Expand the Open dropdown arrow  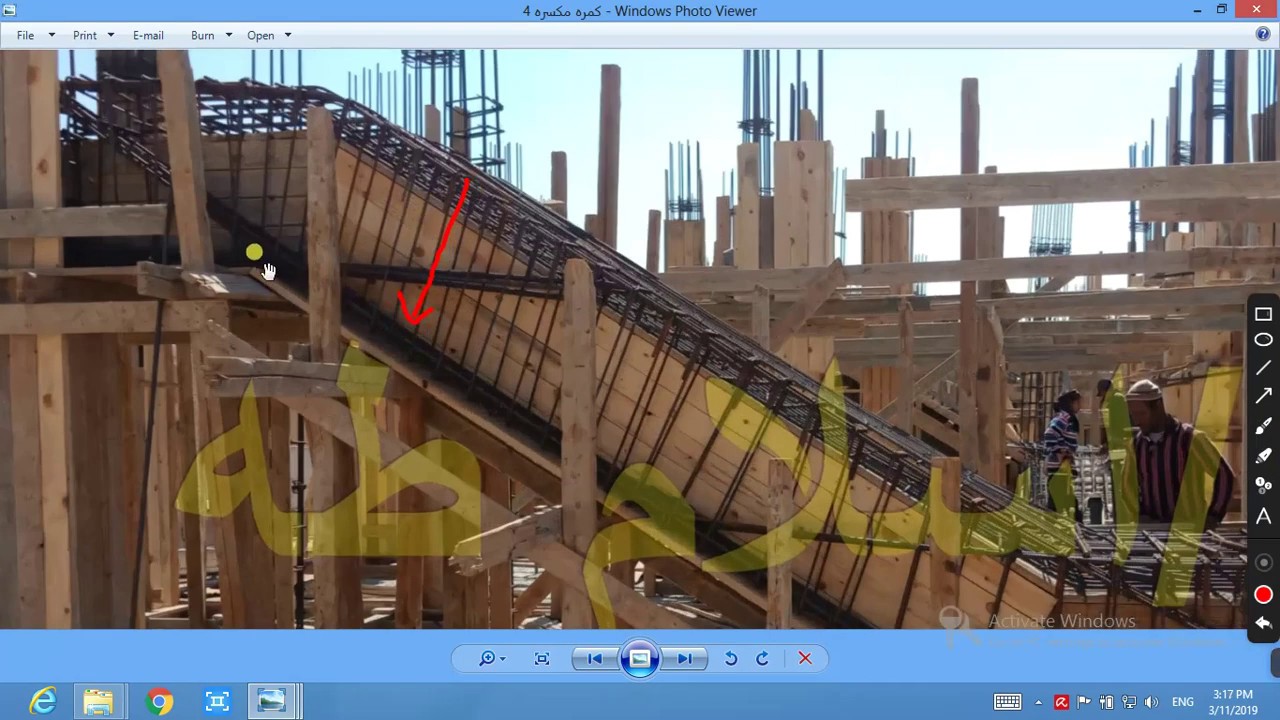pyautogui.click(x=287, y=35)
